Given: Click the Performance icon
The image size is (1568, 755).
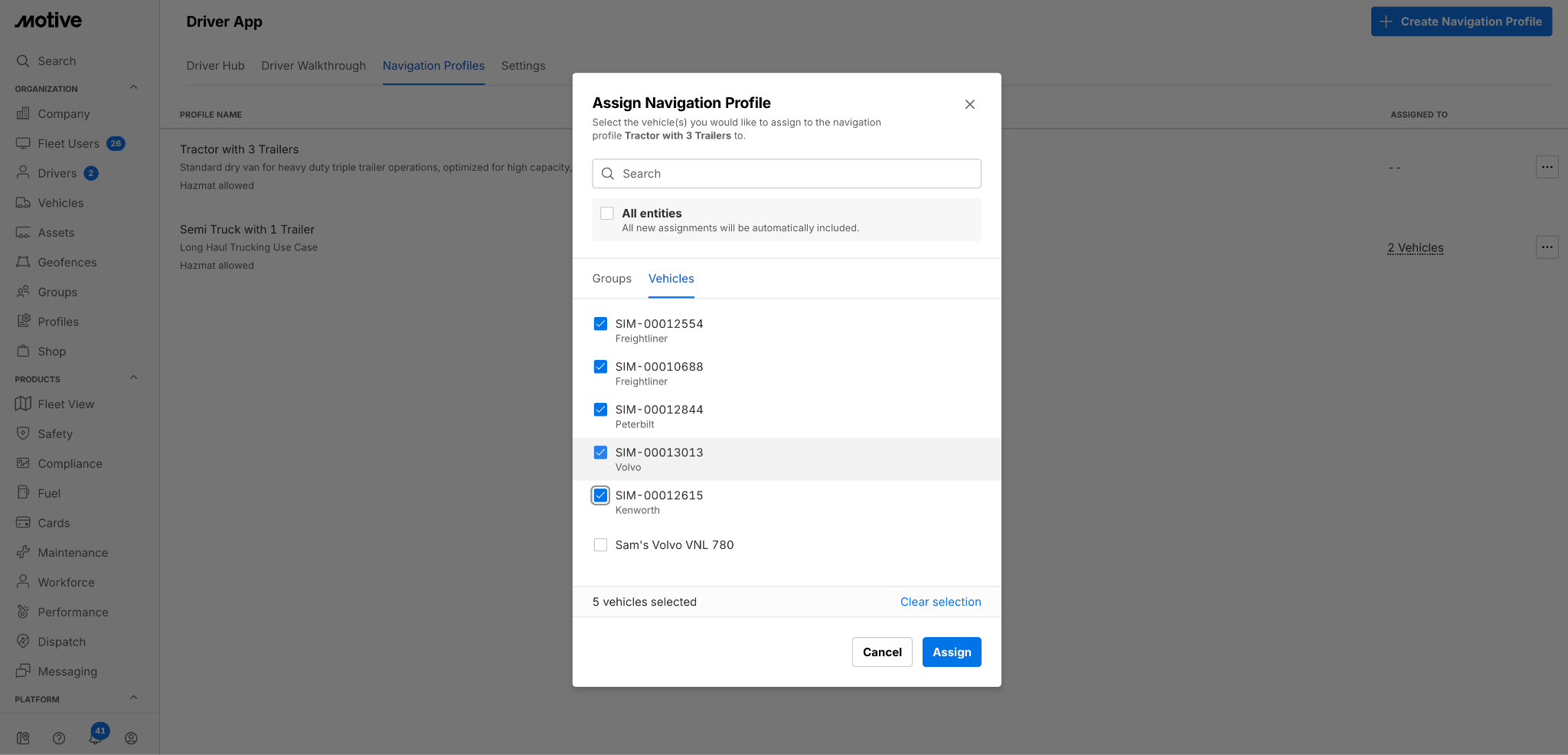Looking at the screenshot, I should click(23, 612).
